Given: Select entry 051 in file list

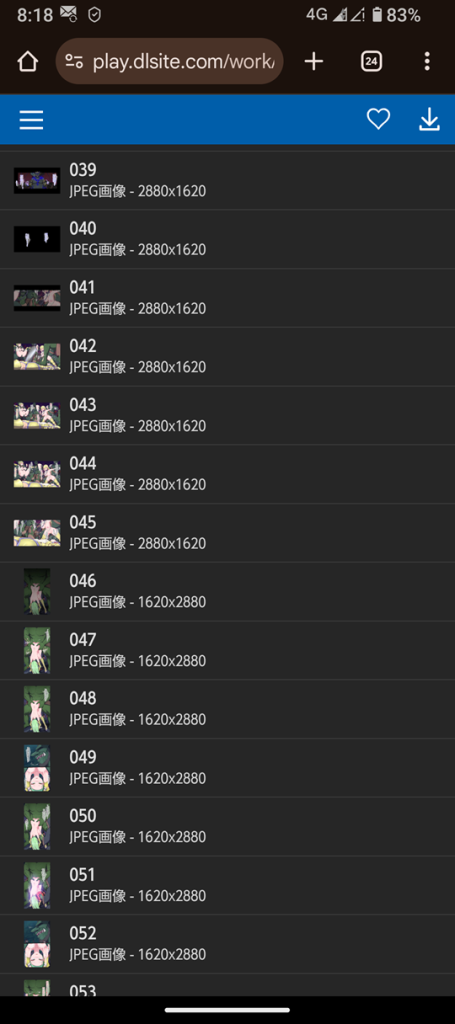Looking at the screenshot, I should tap(227, 886).
